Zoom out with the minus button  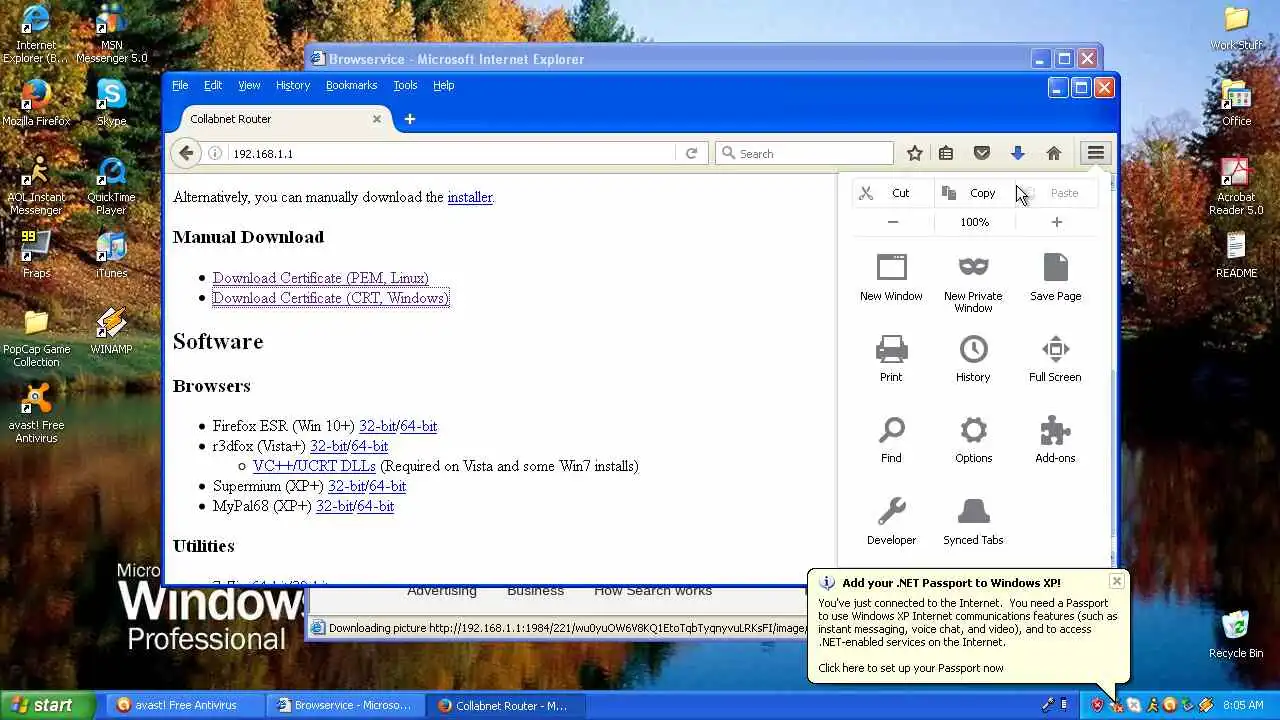(x=893, y=222)
